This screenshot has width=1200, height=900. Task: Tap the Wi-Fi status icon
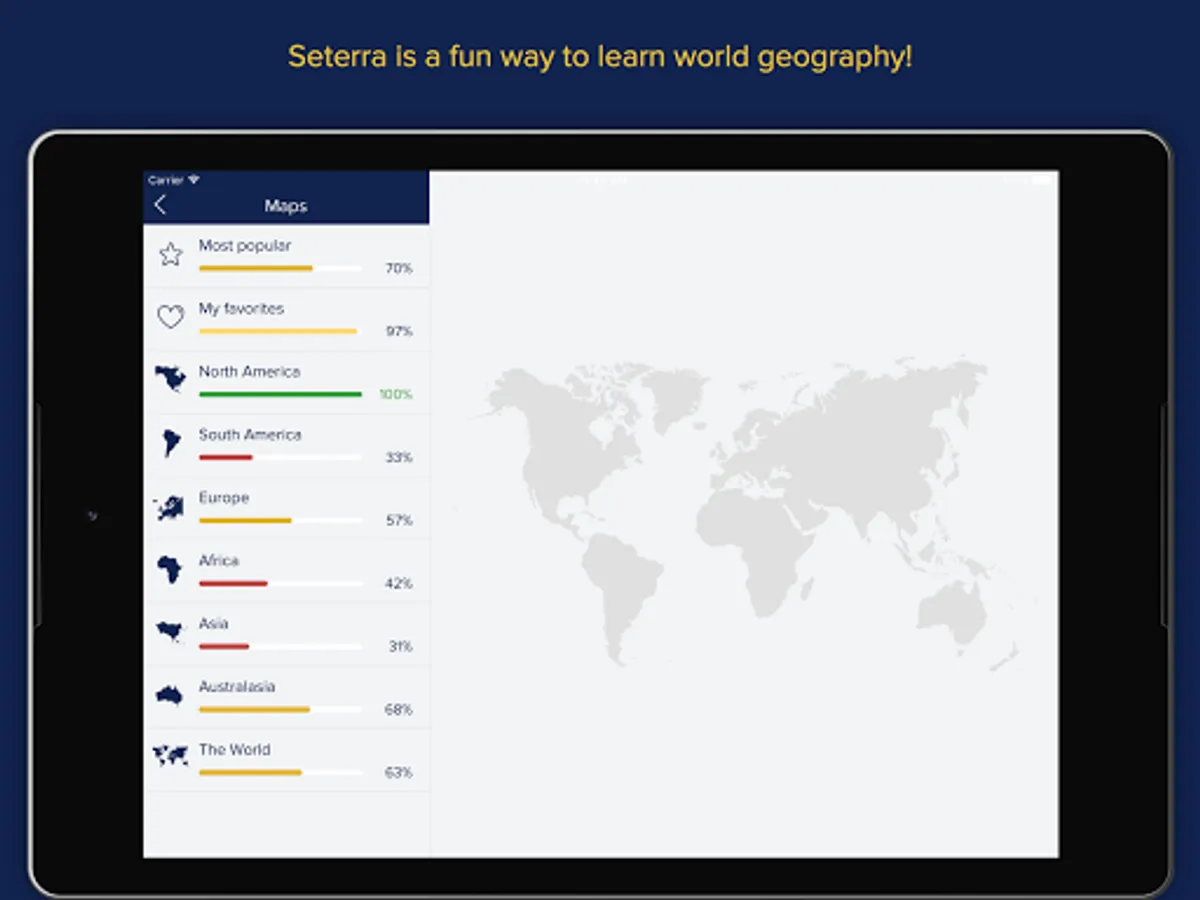click(x=194, y=180)
